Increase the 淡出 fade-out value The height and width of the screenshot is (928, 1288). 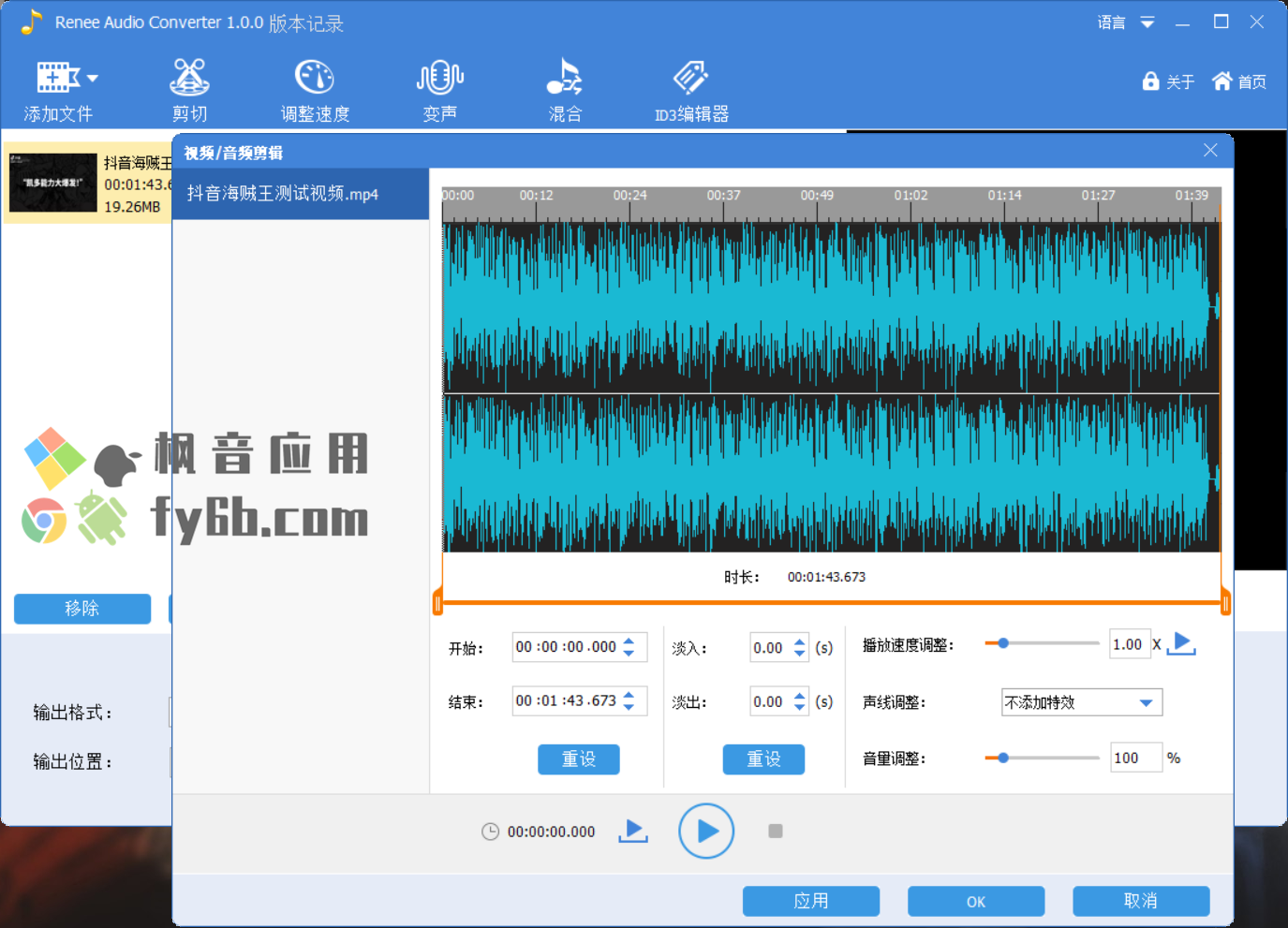pyautogui.click(x=799, y=696)
